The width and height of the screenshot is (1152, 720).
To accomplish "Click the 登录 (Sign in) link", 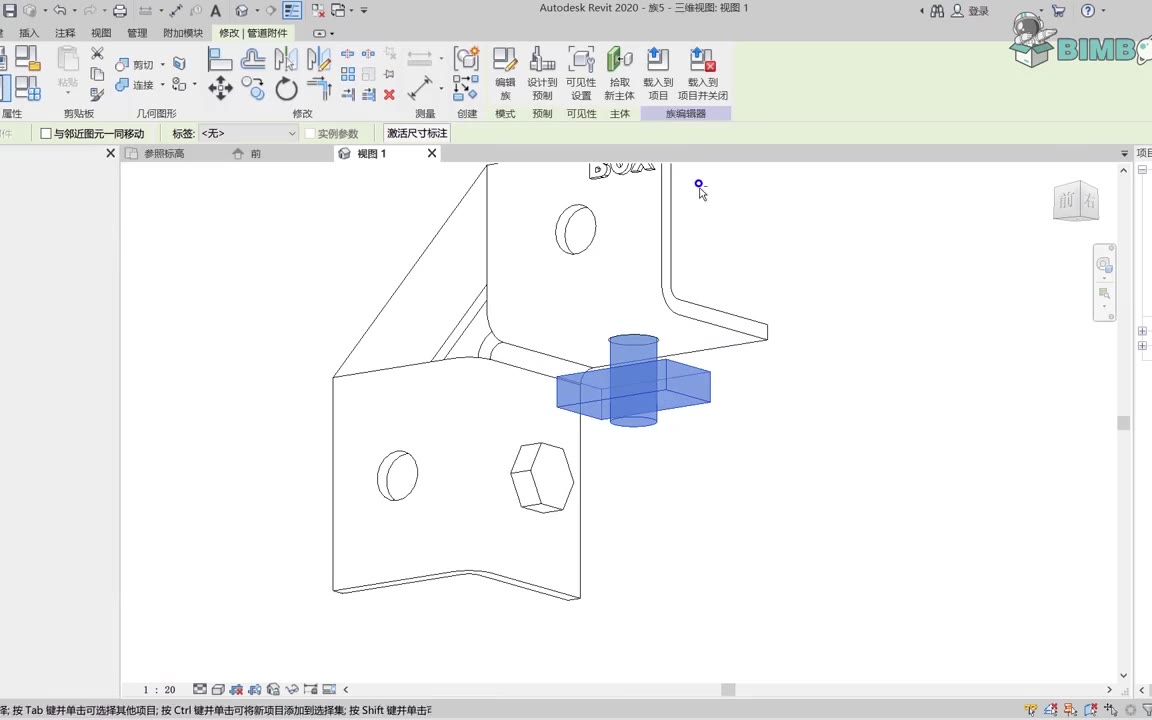I will click(978, 11).
